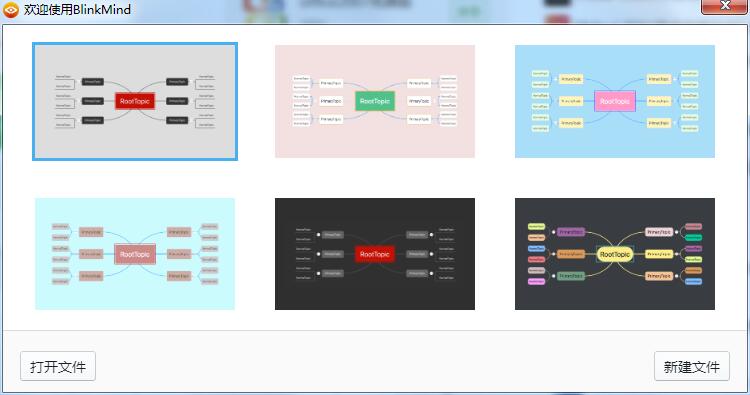Click the purple PrimaryTopic node in multicolor theme

click(571, 232)
